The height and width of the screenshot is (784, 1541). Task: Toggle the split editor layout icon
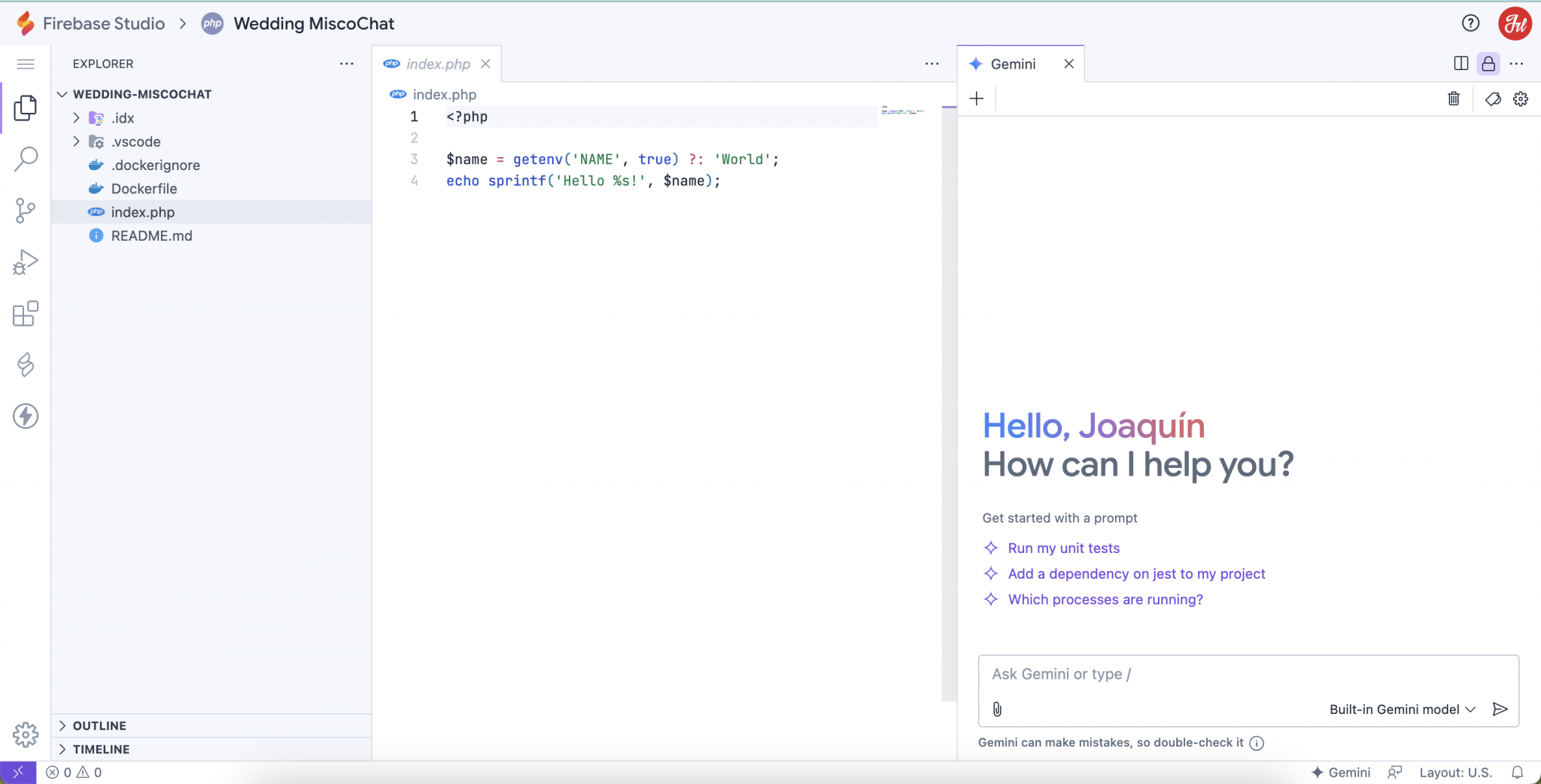1460,64
